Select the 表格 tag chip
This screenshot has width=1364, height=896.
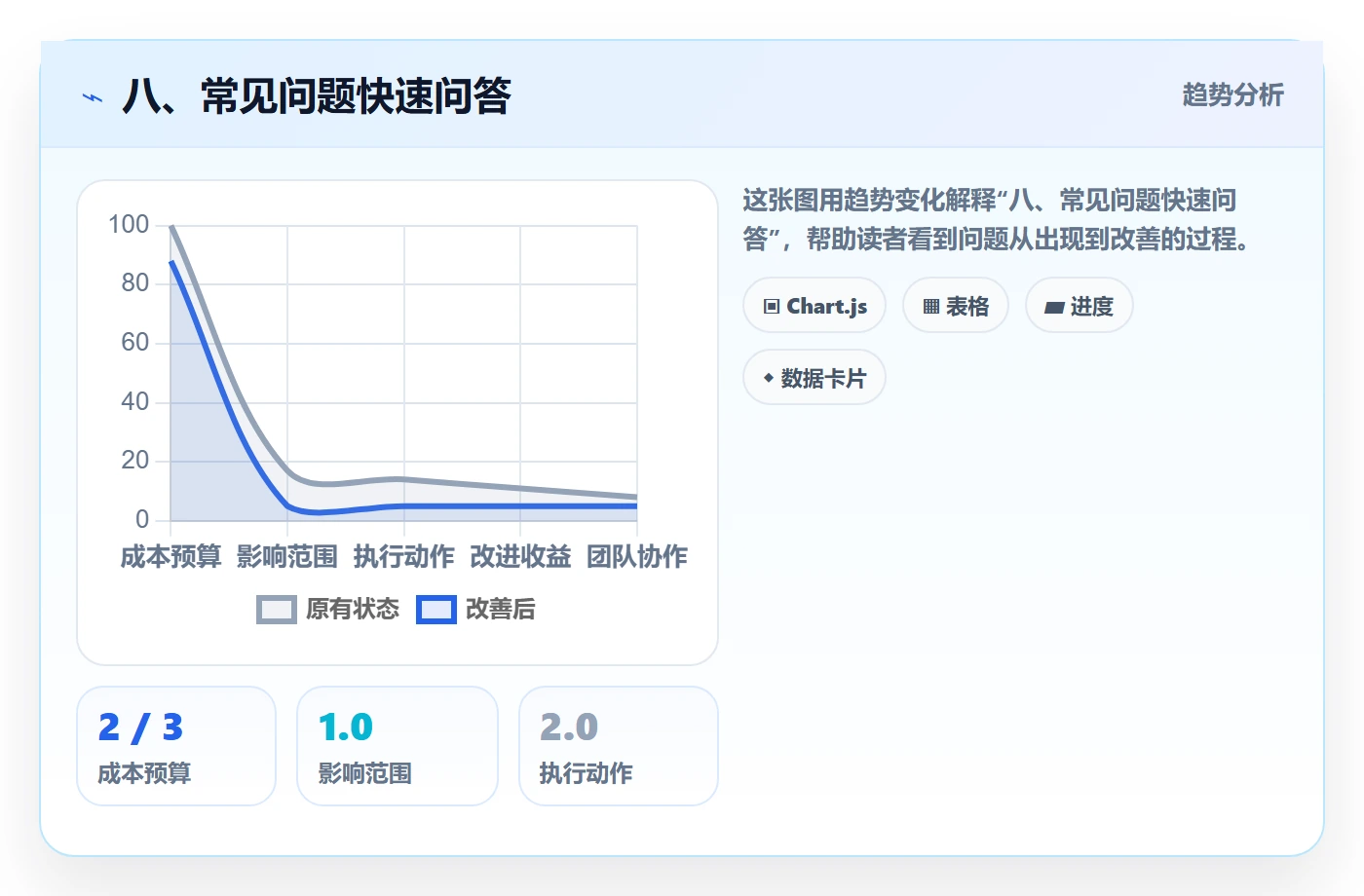tap(956, 305)
